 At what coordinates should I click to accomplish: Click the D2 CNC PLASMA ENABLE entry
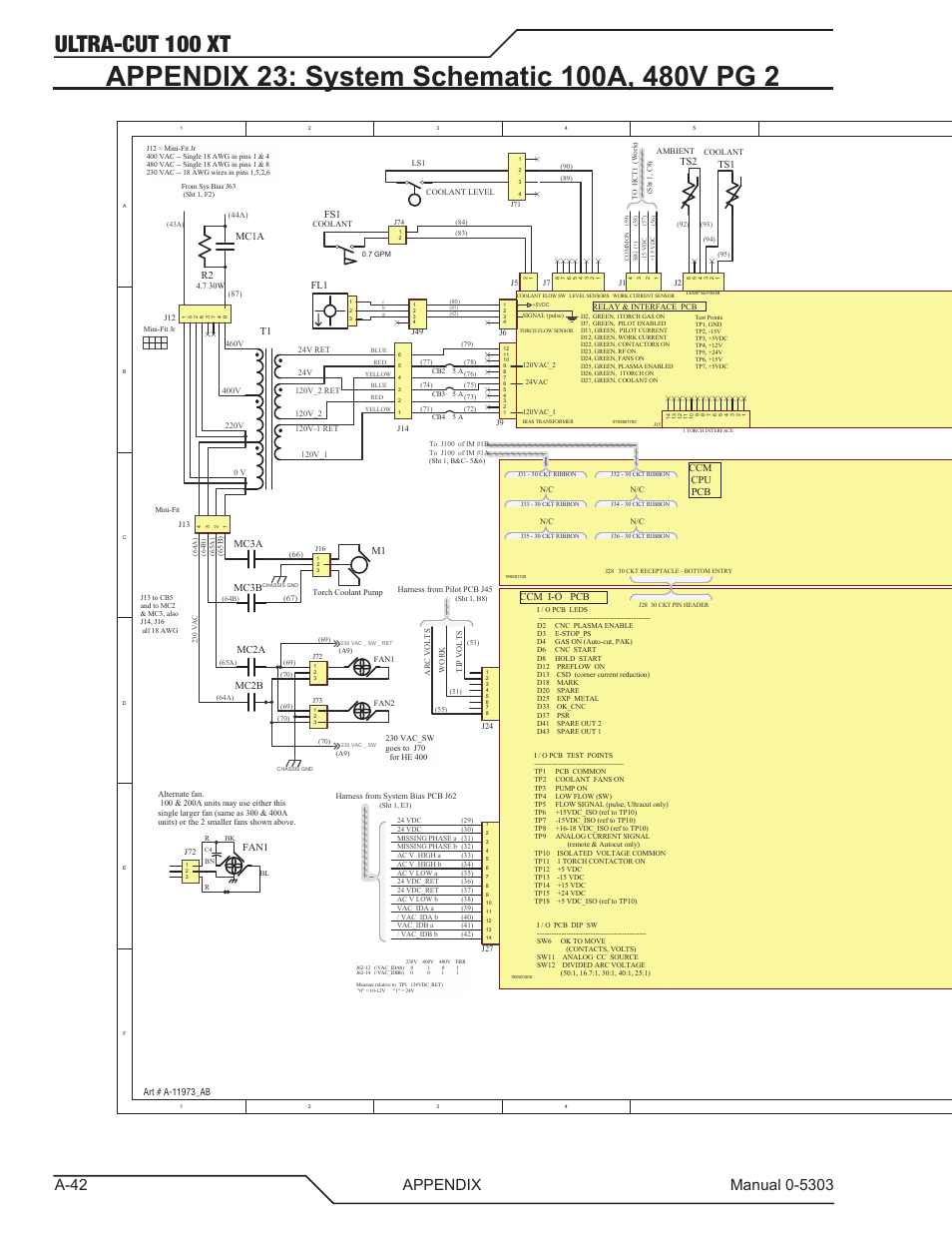click(585, 626)
